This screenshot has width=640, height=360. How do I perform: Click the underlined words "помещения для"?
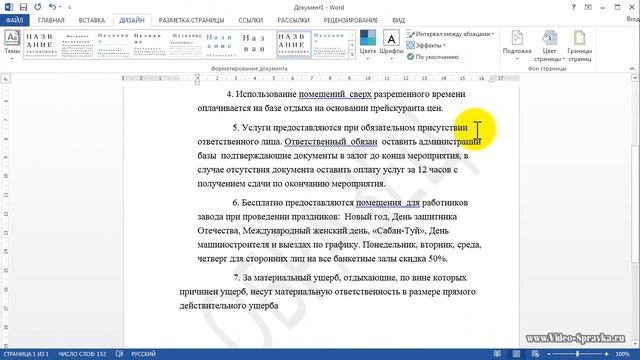pyautogui.click(x=388, y=202)
